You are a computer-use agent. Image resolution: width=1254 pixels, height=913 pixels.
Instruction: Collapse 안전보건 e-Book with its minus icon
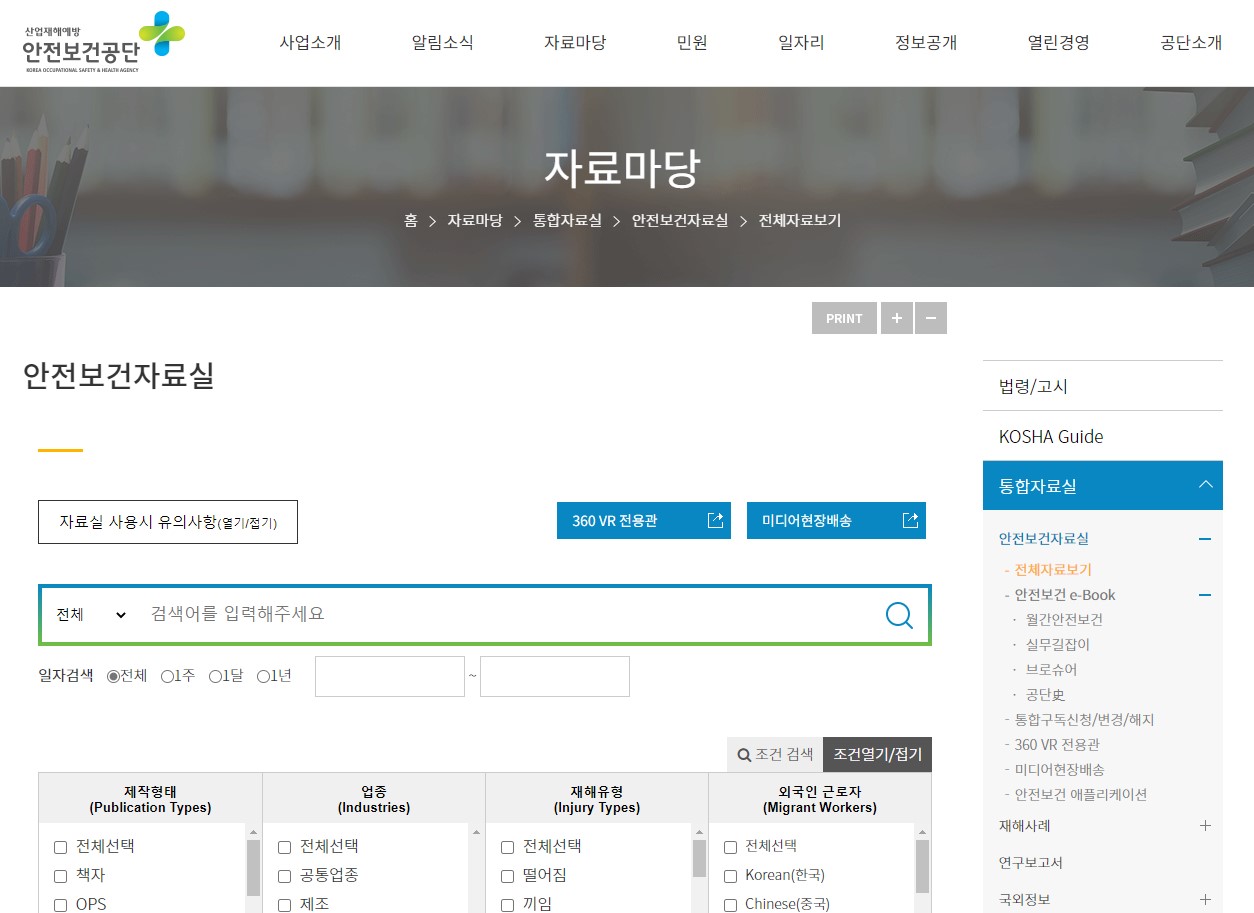click(x=1205, y=595)
